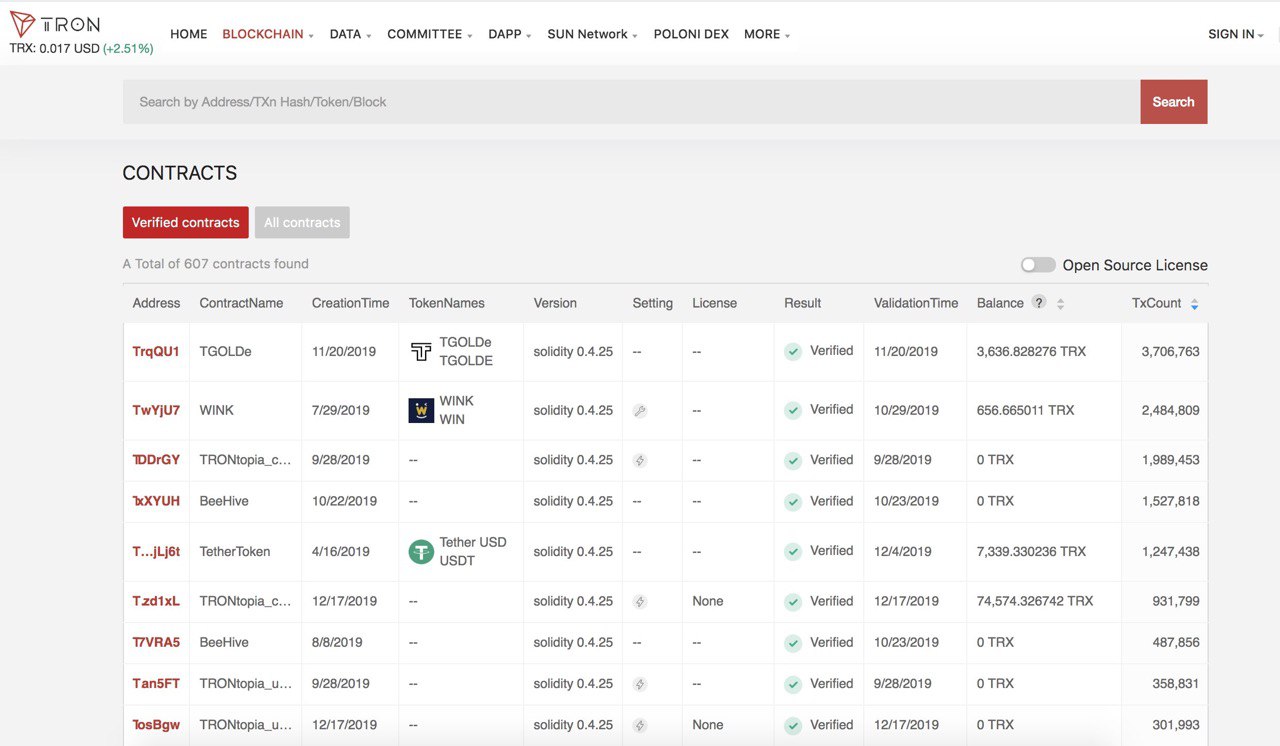
Task: Click verified checkmark icon in the TxXYUH row
Action: point(793,501)
